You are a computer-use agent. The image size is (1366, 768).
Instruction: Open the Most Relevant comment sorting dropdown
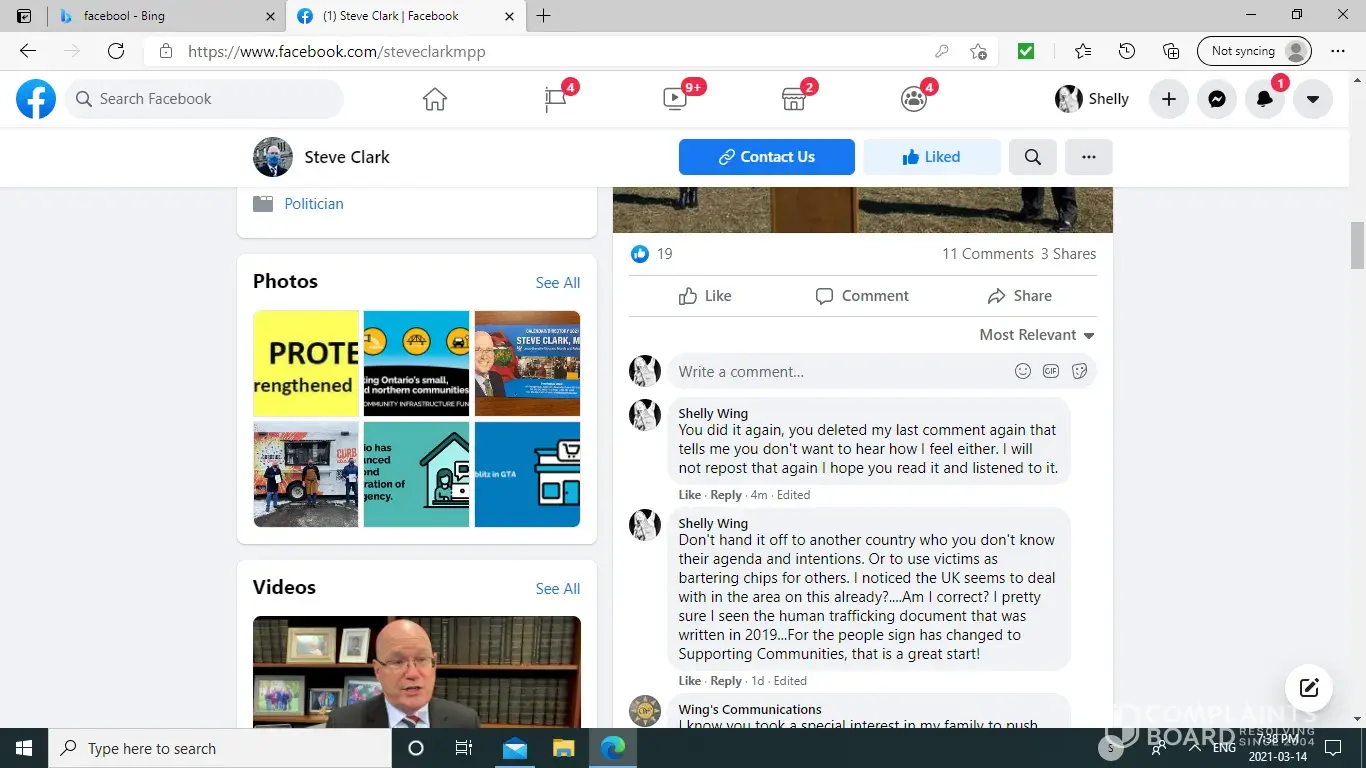[1037, 335]
